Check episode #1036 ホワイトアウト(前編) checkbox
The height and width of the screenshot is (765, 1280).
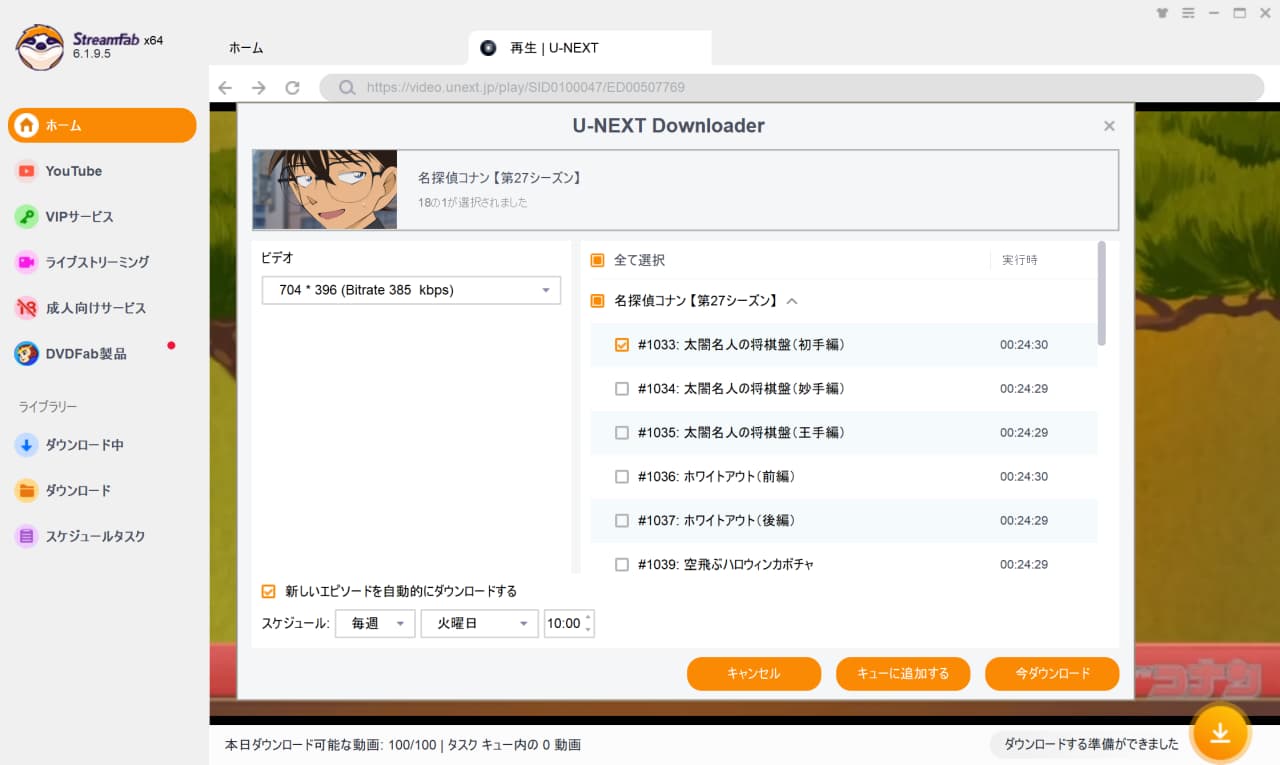(622, 477)
